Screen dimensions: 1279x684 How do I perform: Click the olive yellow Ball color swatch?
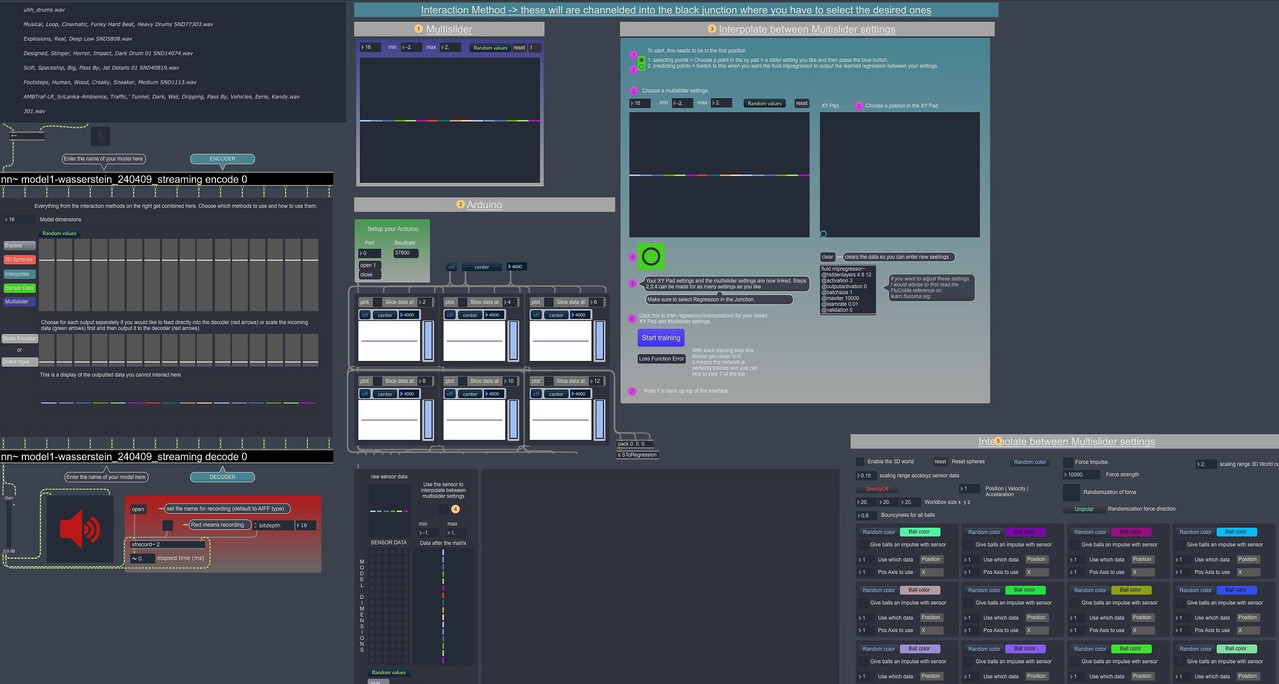tap(1130, 590)
